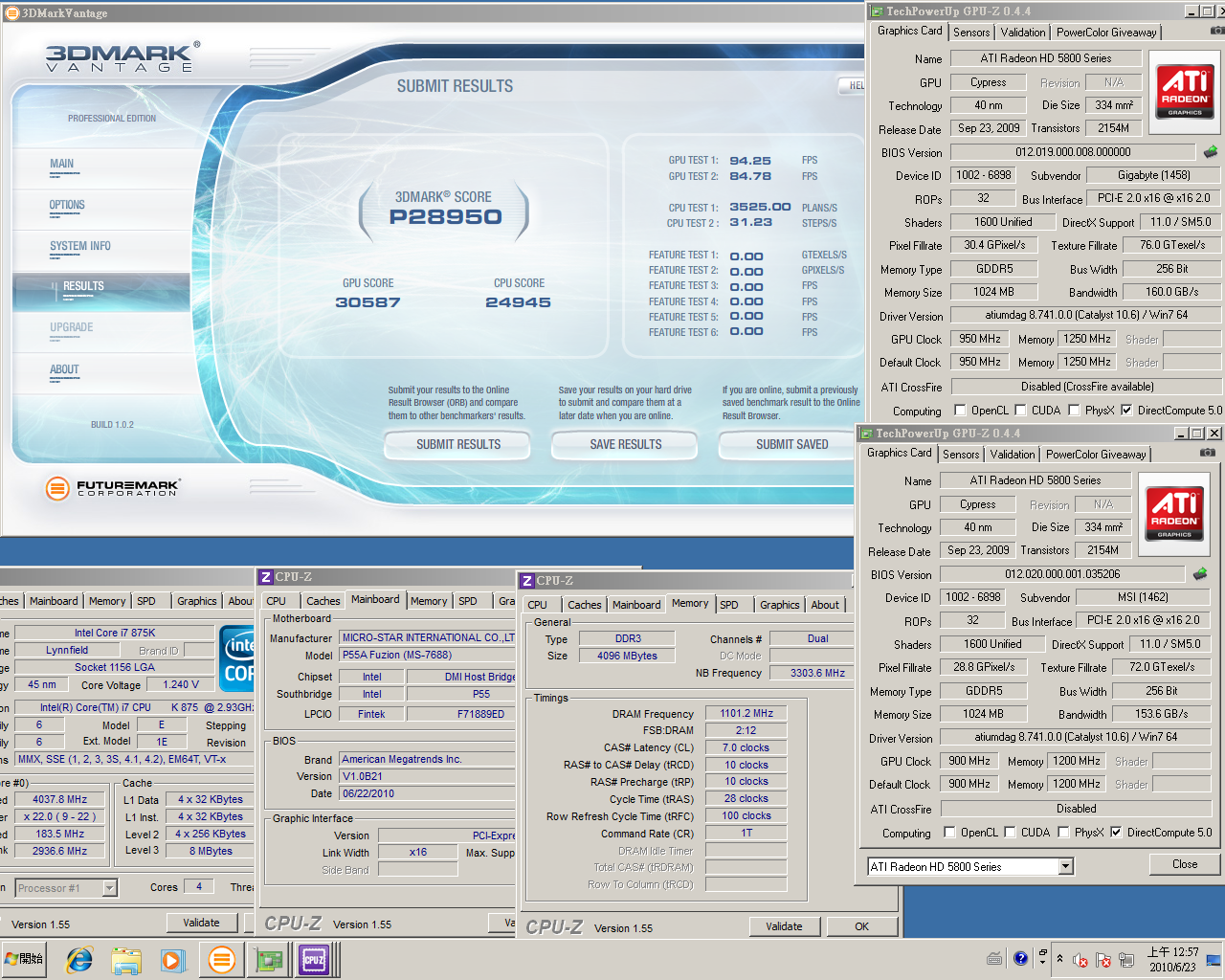Click the camera screenshot icon in lower GPU-Z window
This screenshot has width=1225, height=980.
click(x=1208, y=453)
